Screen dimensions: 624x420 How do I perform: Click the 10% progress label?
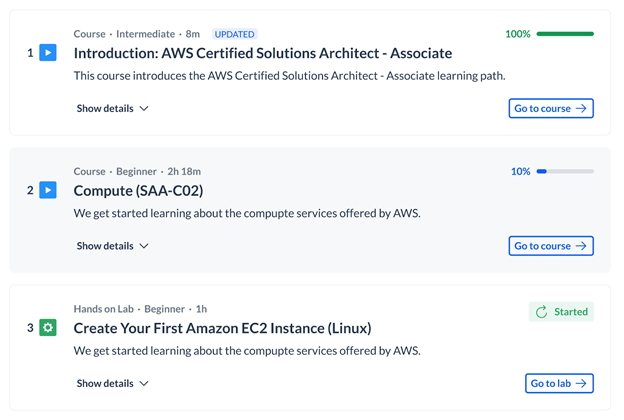pos(521,171)
